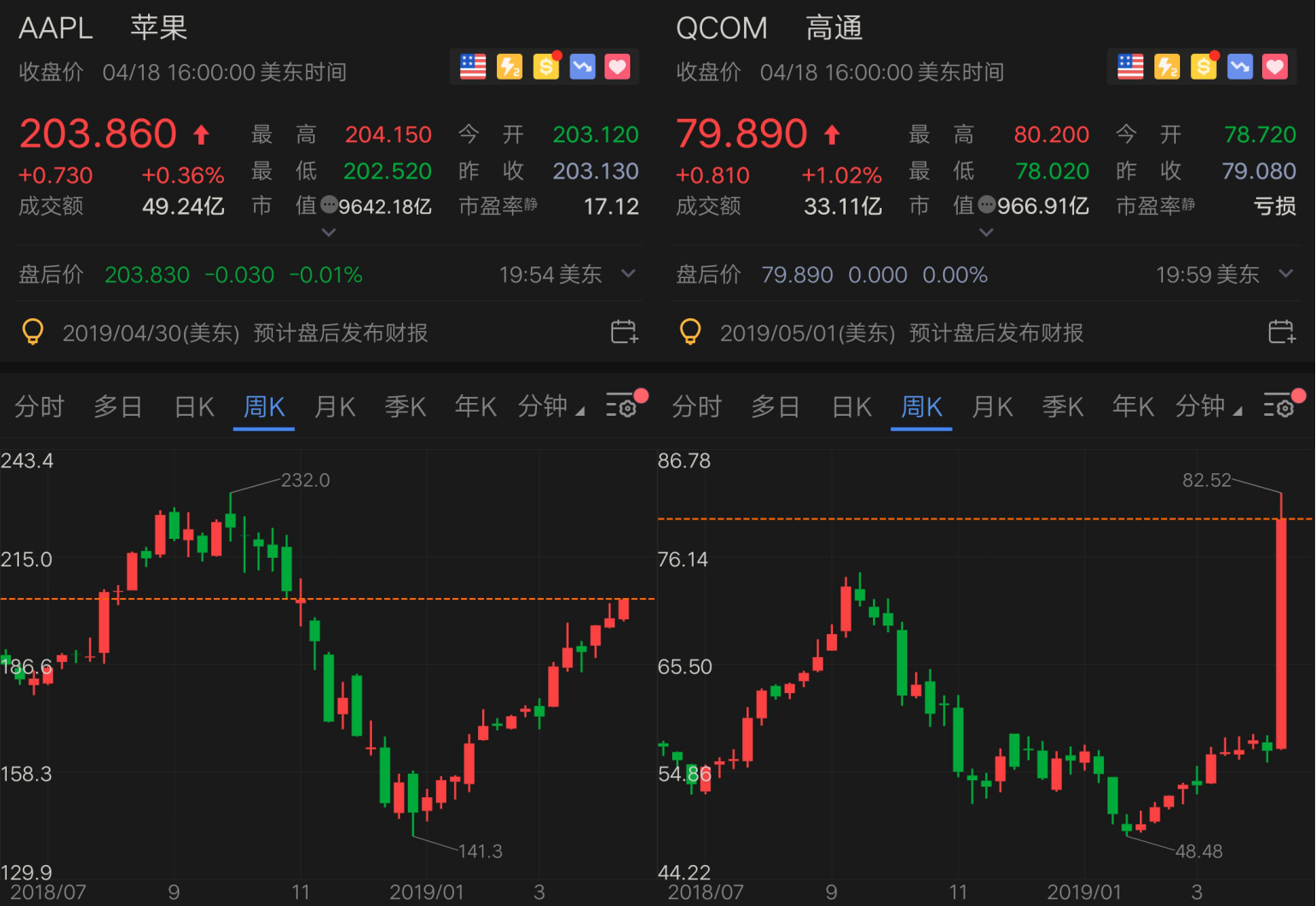Add QCOM earnings date via the calendar icon
Viewport: 1316px width, 906px height.
1282,332
